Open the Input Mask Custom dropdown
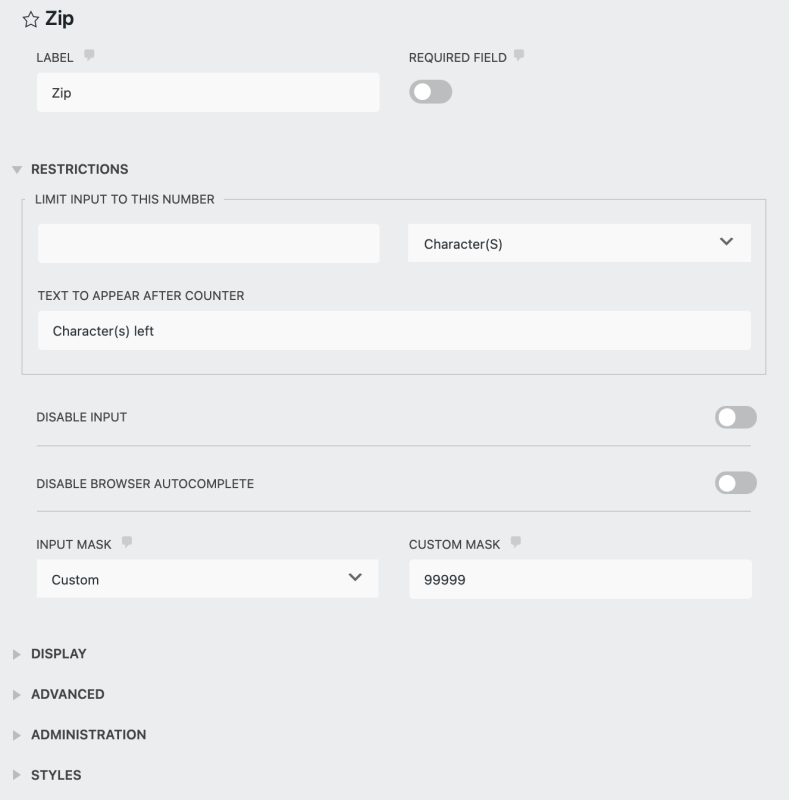Screen dimensions: 789x800 coord(207,579)
